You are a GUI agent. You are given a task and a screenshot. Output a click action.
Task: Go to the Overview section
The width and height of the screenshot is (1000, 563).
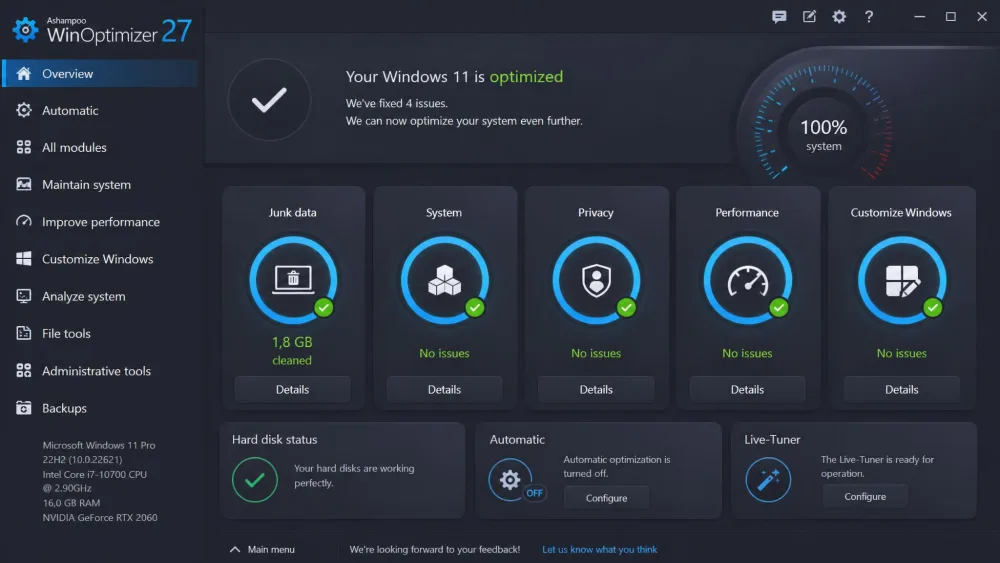click(100, 73)
